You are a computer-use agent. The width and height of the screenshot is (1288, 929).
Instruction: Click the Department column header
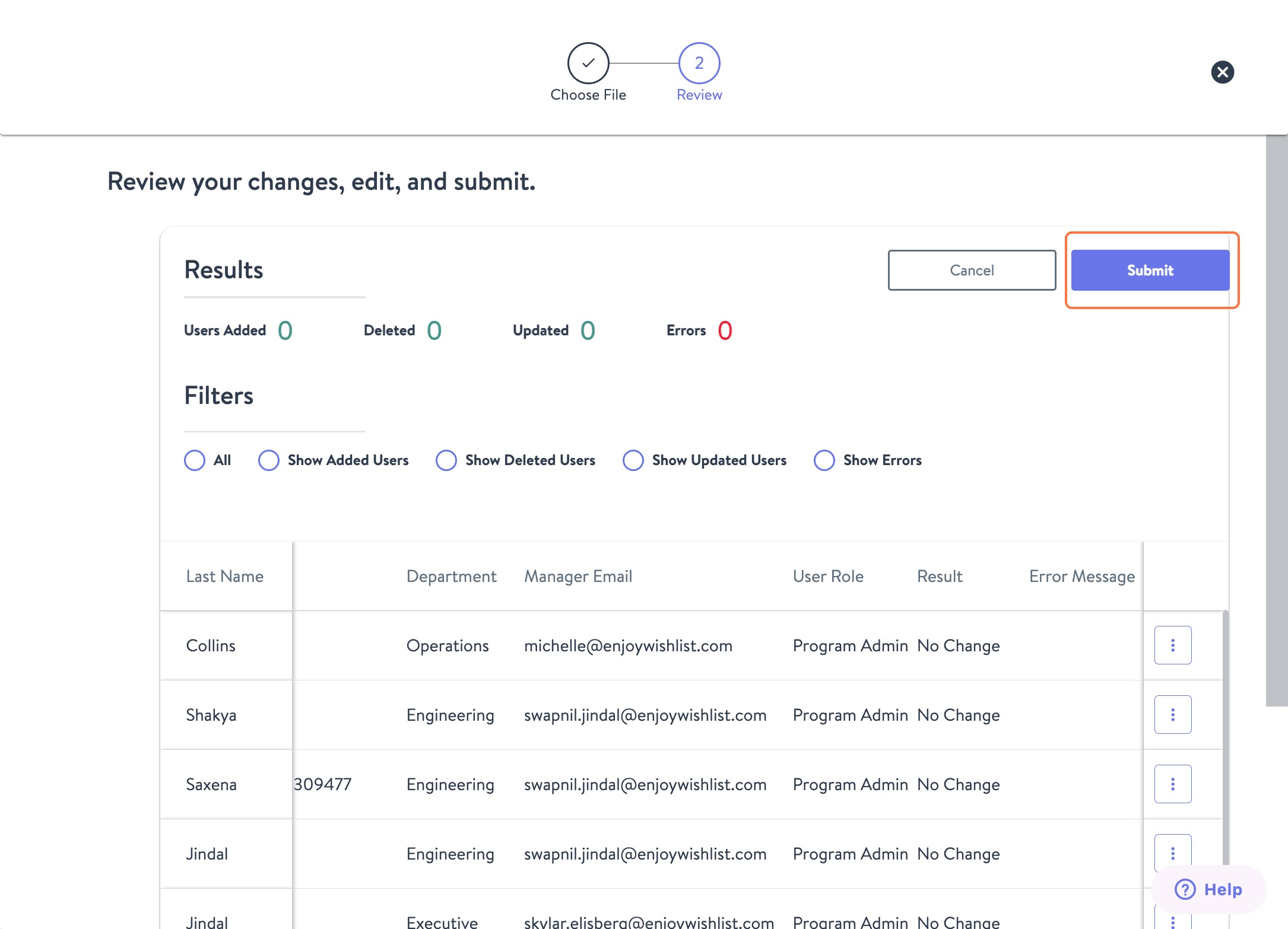click(x=451, y=576)
